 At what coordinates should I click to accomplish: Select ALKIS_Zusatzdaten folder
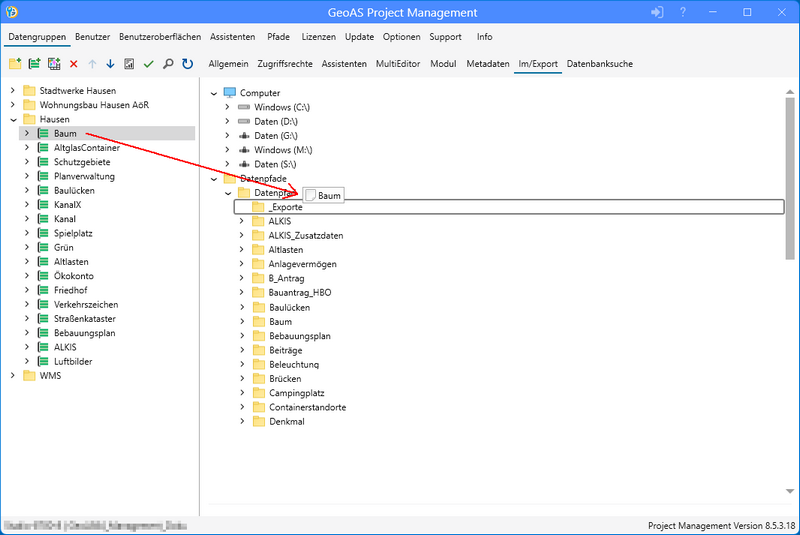(x=306, y=236)
